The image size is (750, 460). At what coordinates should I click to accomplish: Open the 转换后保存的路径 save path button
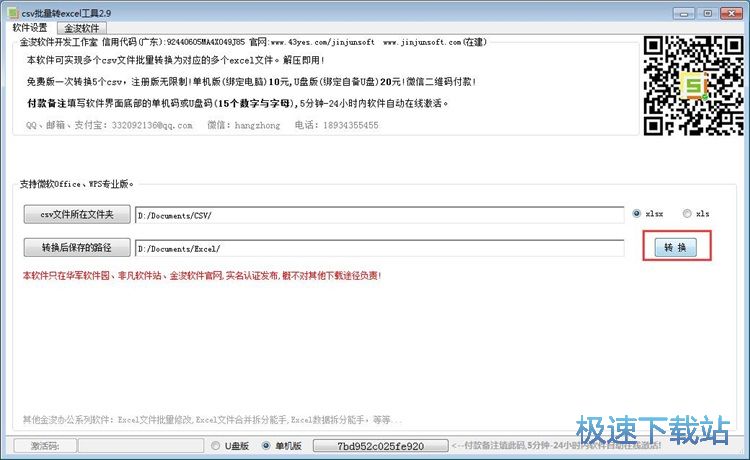pyautogui.click(x=77, y=247)
